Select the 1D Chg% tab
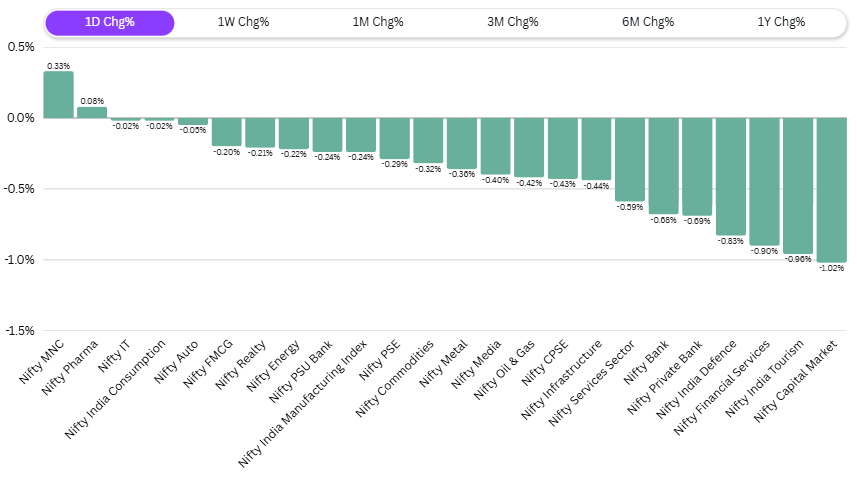Screen dimensions: 857x477 coord(110,23)
